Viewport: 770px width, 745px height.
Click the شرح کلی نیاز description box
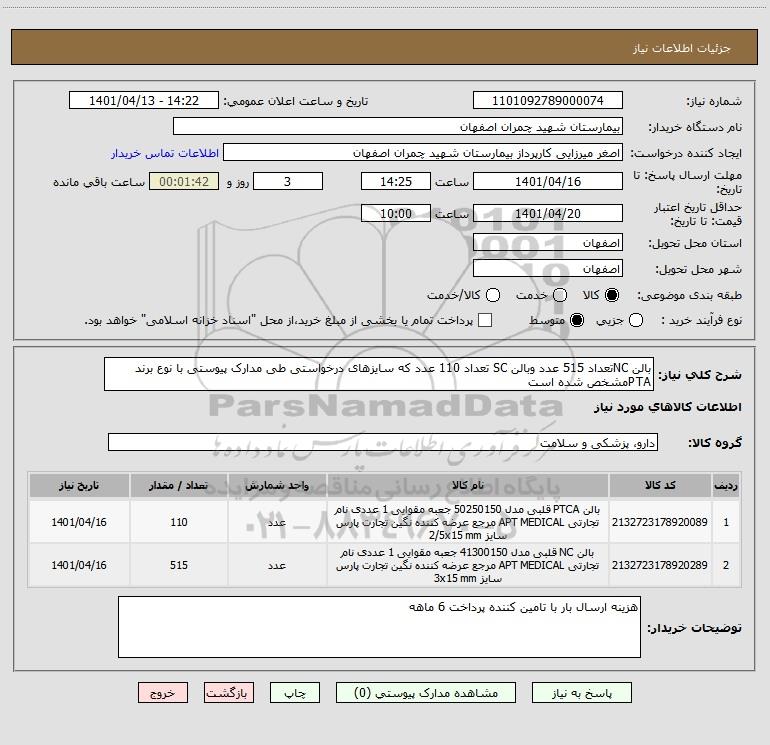coord(379,374)
